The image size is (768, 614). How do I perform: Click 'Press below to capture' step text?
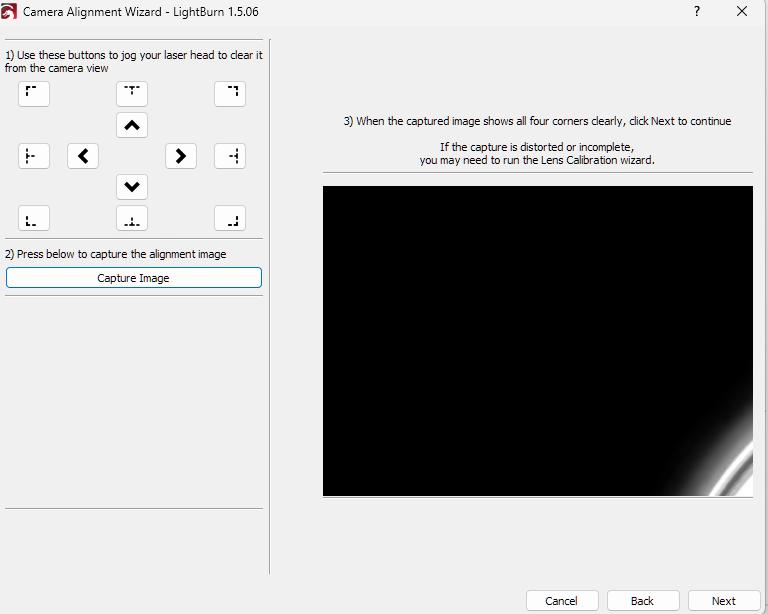pyautogui.click(x=116, y=254)
